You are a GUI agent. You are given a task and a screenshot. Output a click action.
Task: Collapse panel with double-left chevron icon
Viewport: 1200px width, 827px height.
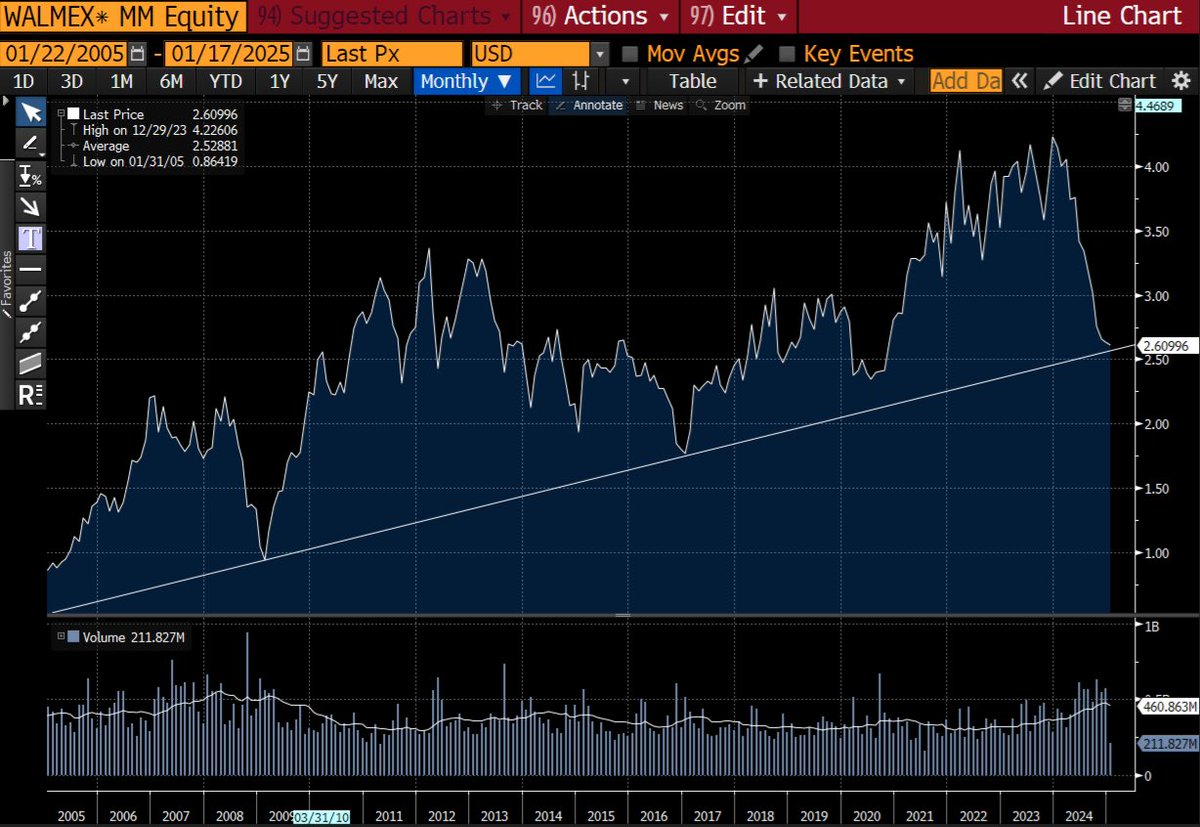click(1019, 81)
